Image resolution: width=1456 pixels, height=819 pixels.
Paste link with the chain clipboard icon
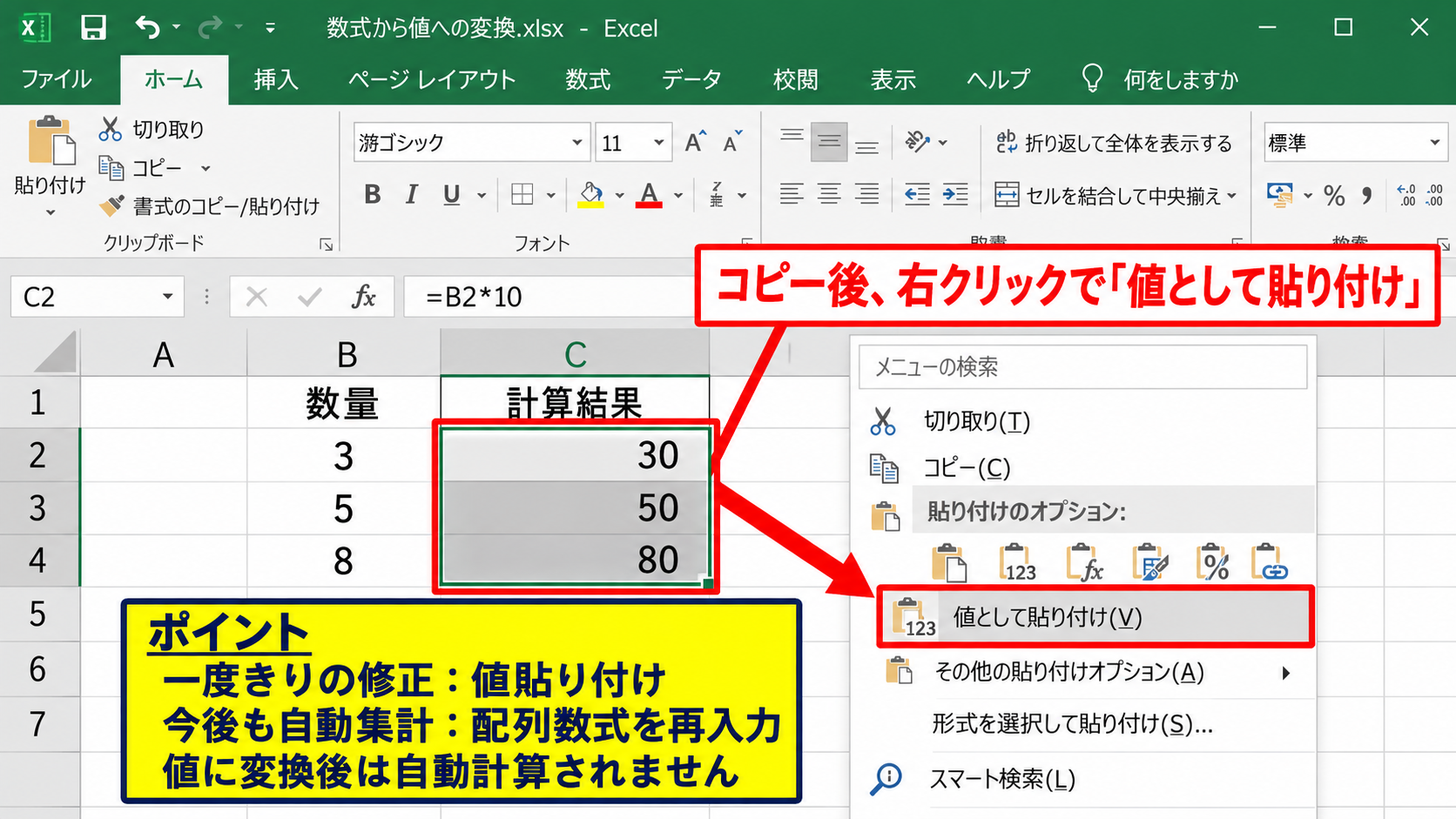point(1269,562)
